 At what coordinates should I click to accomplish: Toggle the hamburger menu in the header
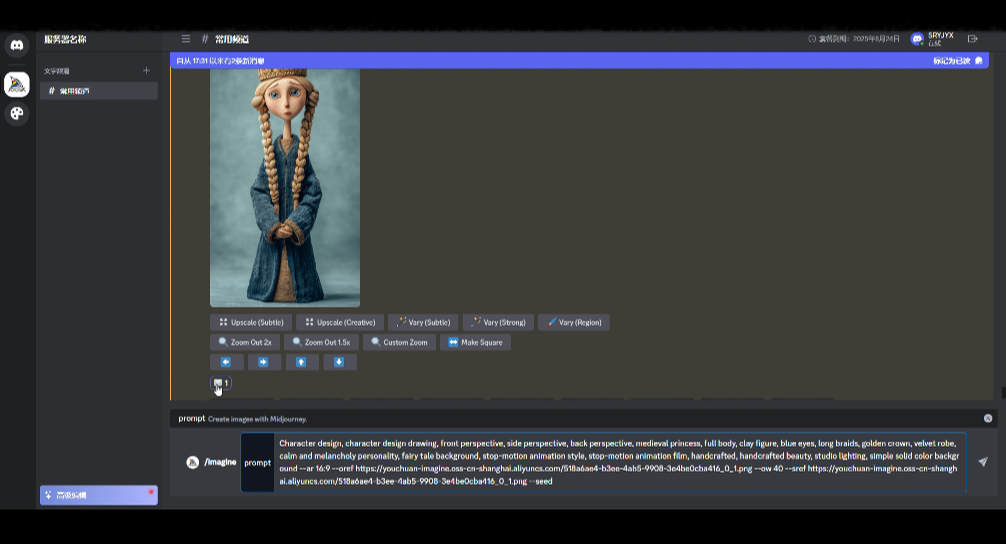coord(186,39)
